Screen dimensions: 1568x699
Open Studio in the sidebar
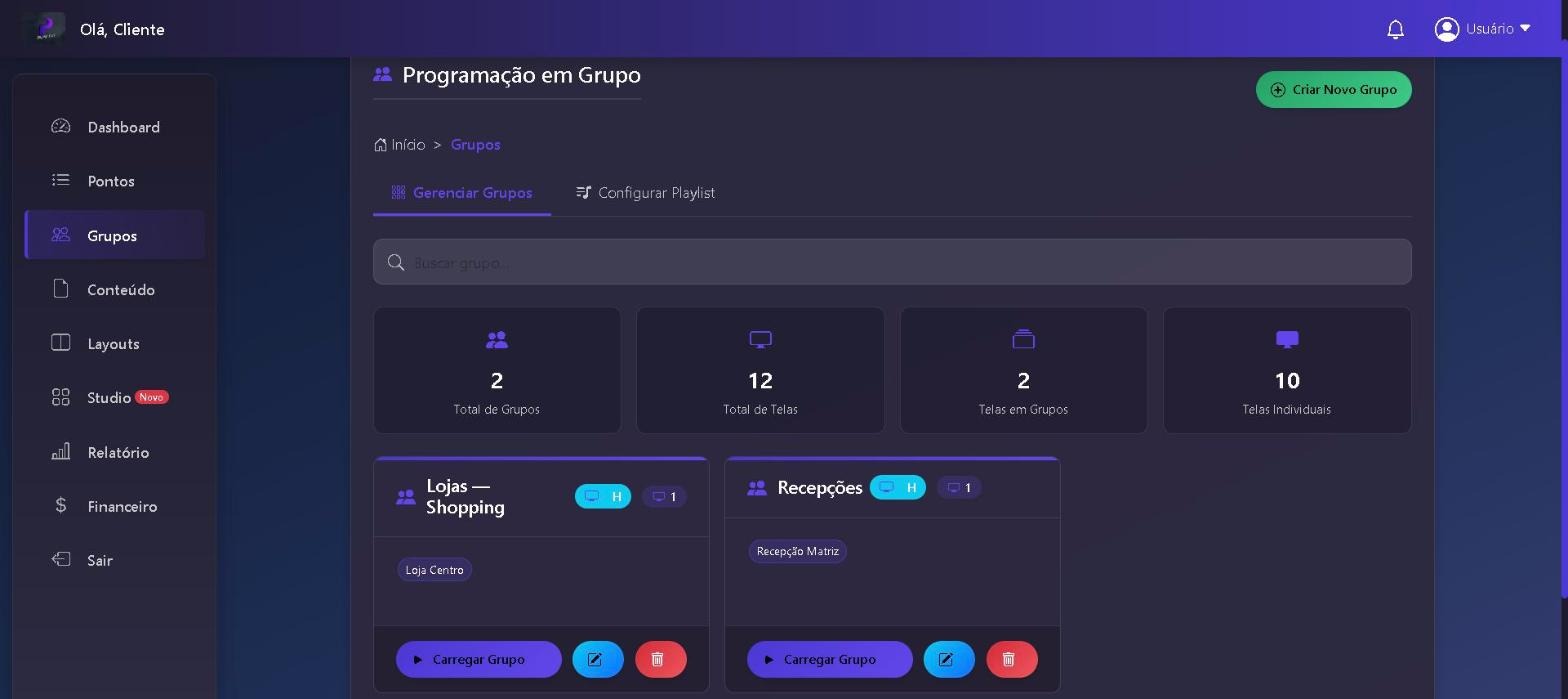pos(115,397)
